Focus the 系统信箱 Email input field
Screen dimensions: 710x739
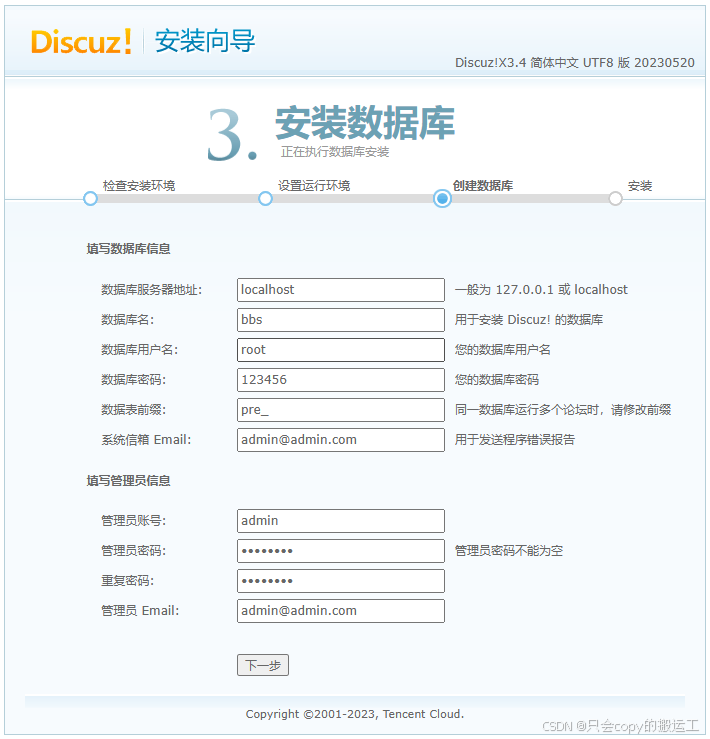point(341,440)
